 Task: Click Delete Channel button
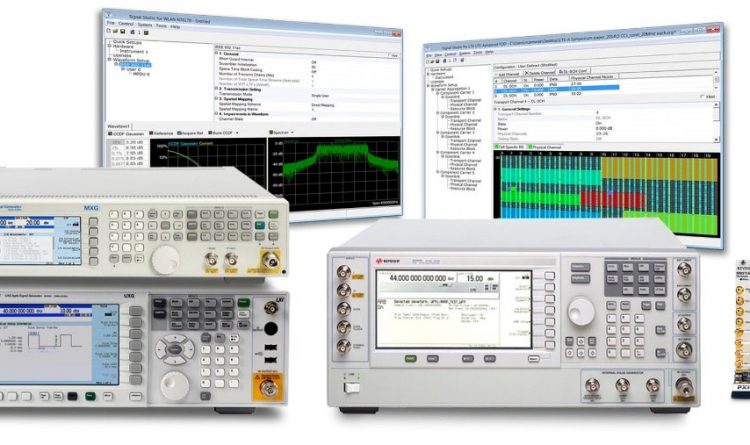tap(540, 73)
